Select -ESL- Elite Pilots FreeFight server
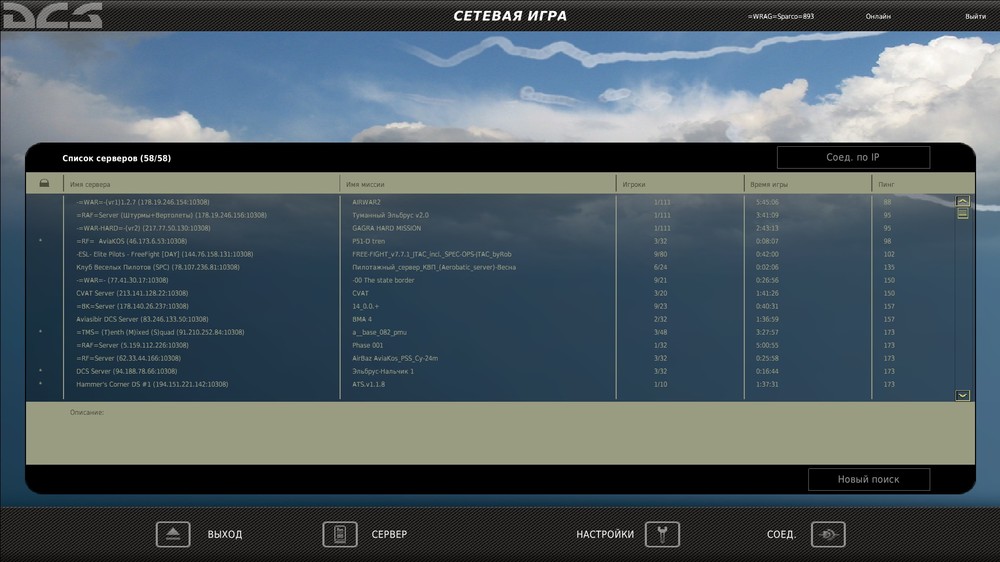This screenshot has width=1000, height=562. tap(490, 254)
